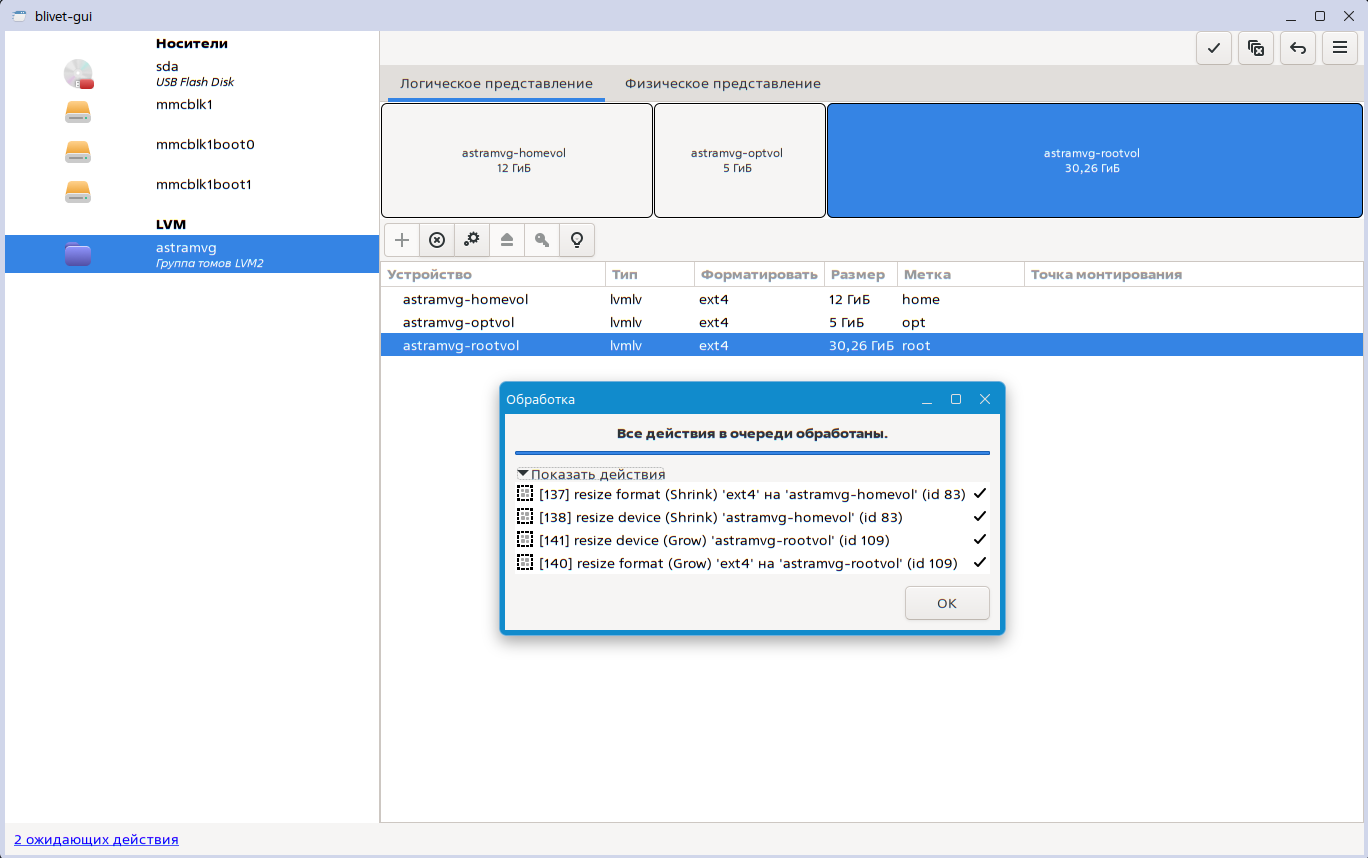This screenshot has width=1368, height=858.
Task: Undo last action with the arrow icon
Action: [x=1297, y=48]
